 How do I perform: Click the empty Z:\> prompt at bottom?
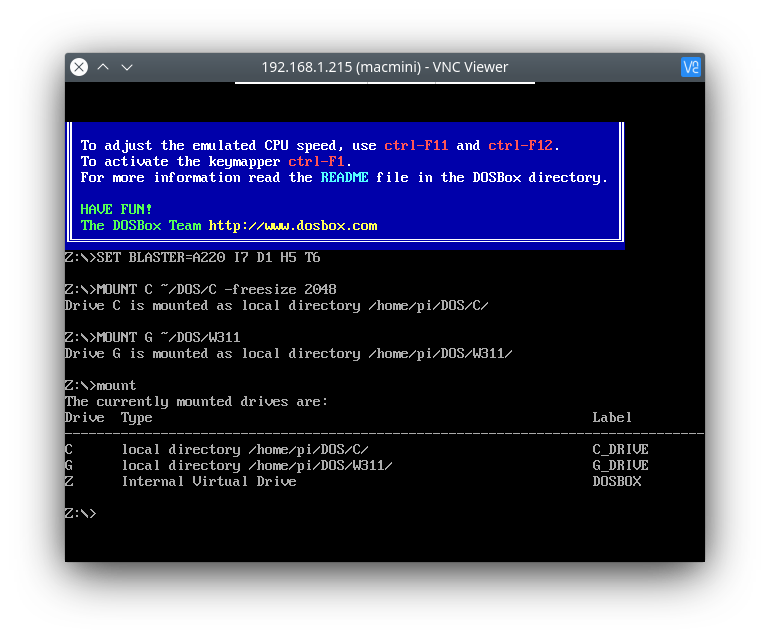coord(81,514)
